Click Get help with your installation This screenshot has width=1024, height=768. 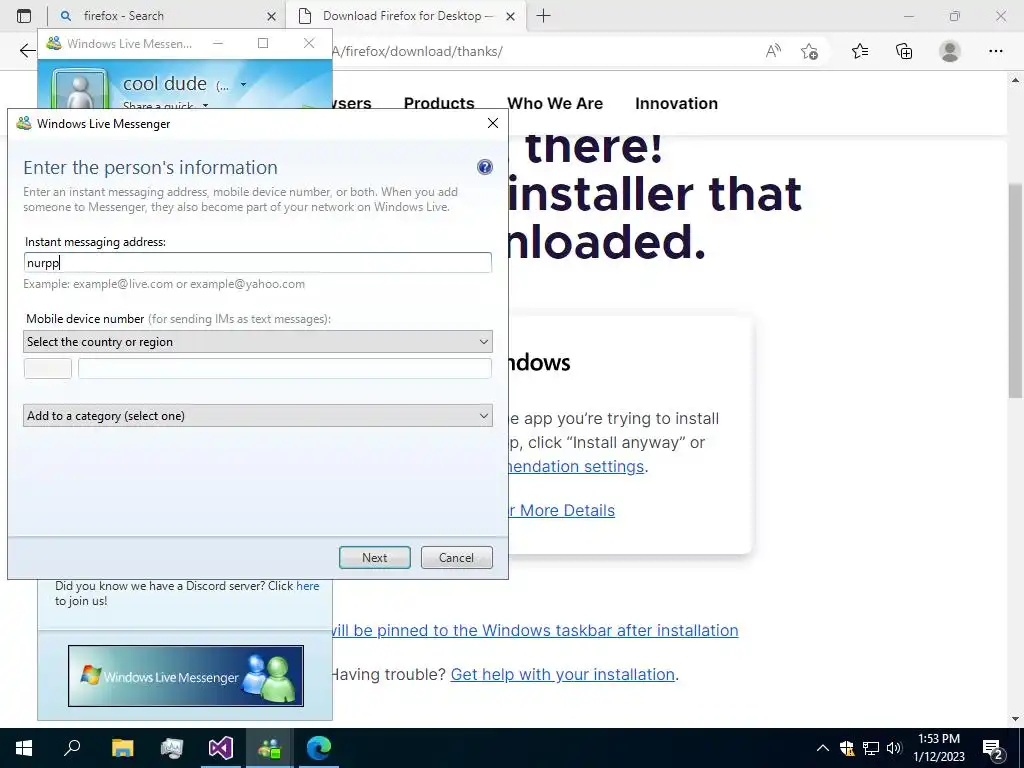(563, 674)
